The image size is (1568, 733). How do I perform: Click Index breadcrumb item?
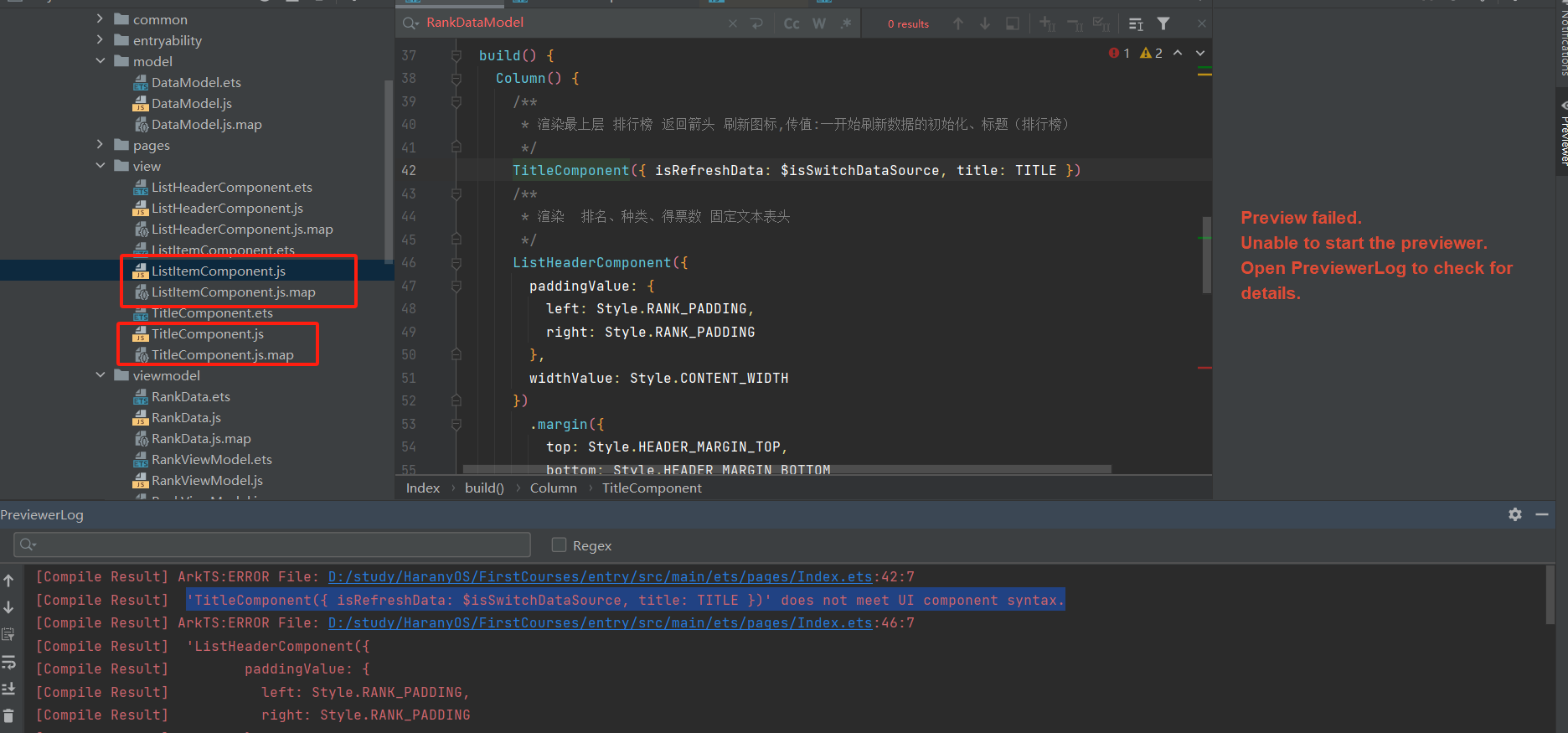click(423, 488)
